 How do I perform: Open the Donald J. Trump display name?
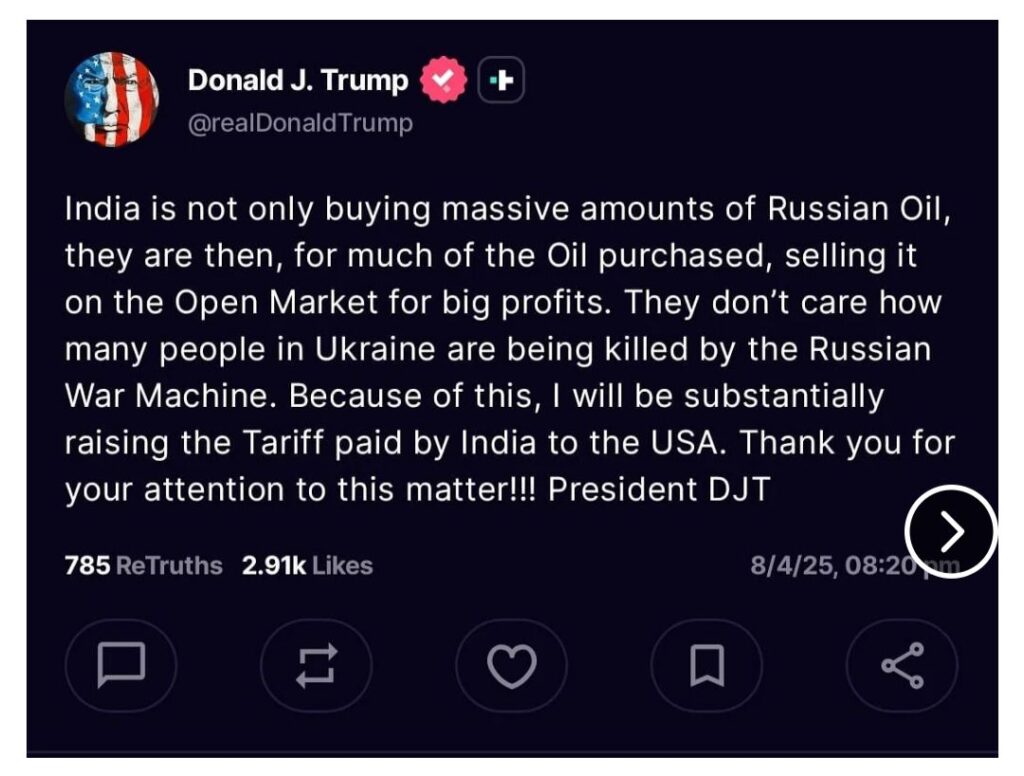click(x=298, y=81)
